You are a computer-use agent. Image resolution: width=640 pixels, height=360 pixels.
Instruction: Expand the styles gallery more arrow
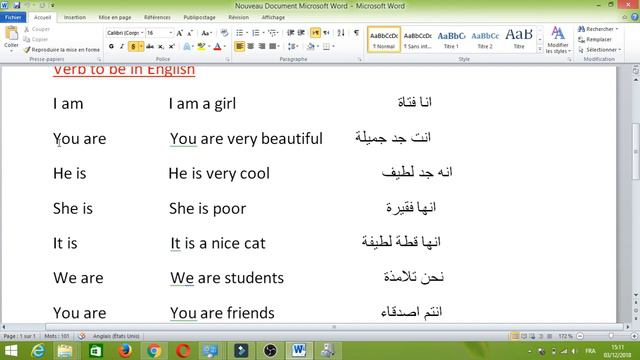point(540,49)
